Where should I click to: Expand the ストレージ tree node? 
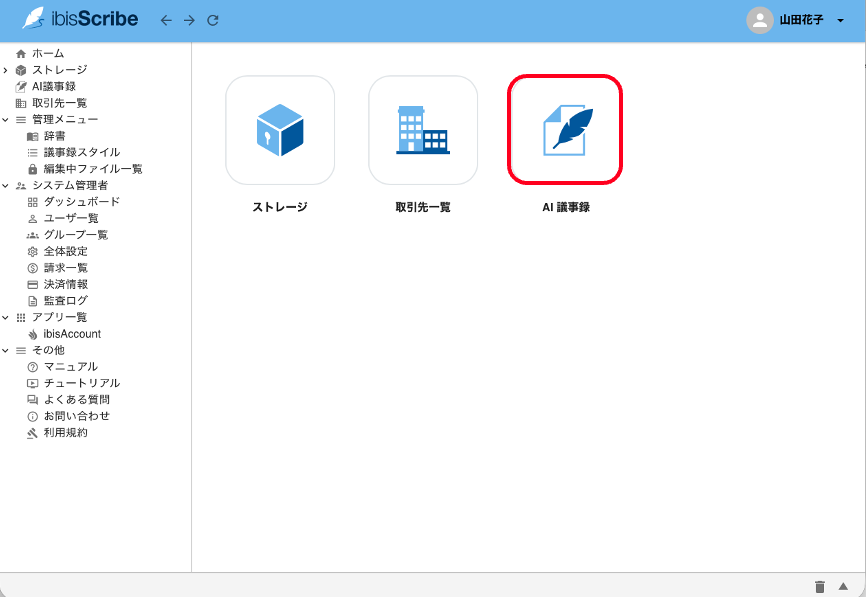pyautogui.click(x=6, y=70)
